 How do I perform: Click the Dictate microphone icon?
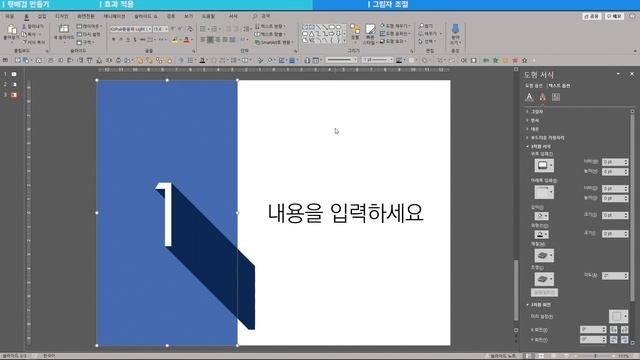coord(456,29)
